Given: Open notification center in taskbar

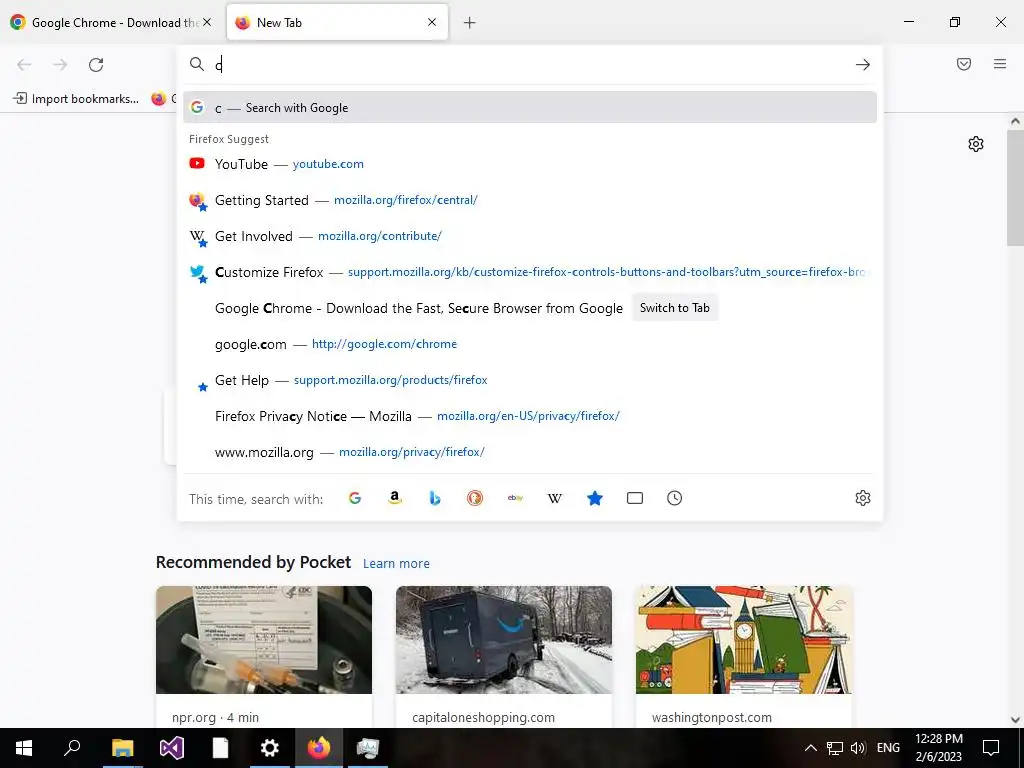Looking at the screenshot, I should coord(991,748).
